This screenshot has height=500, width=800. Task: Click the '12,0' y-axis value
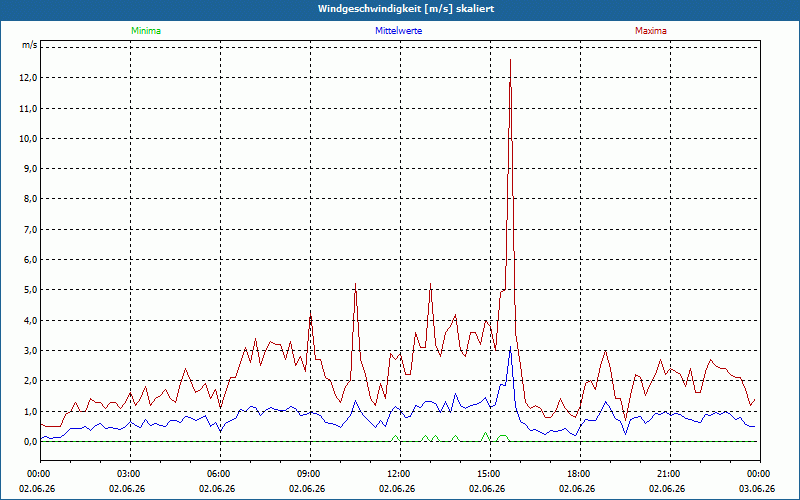click(x=29, y=78)
